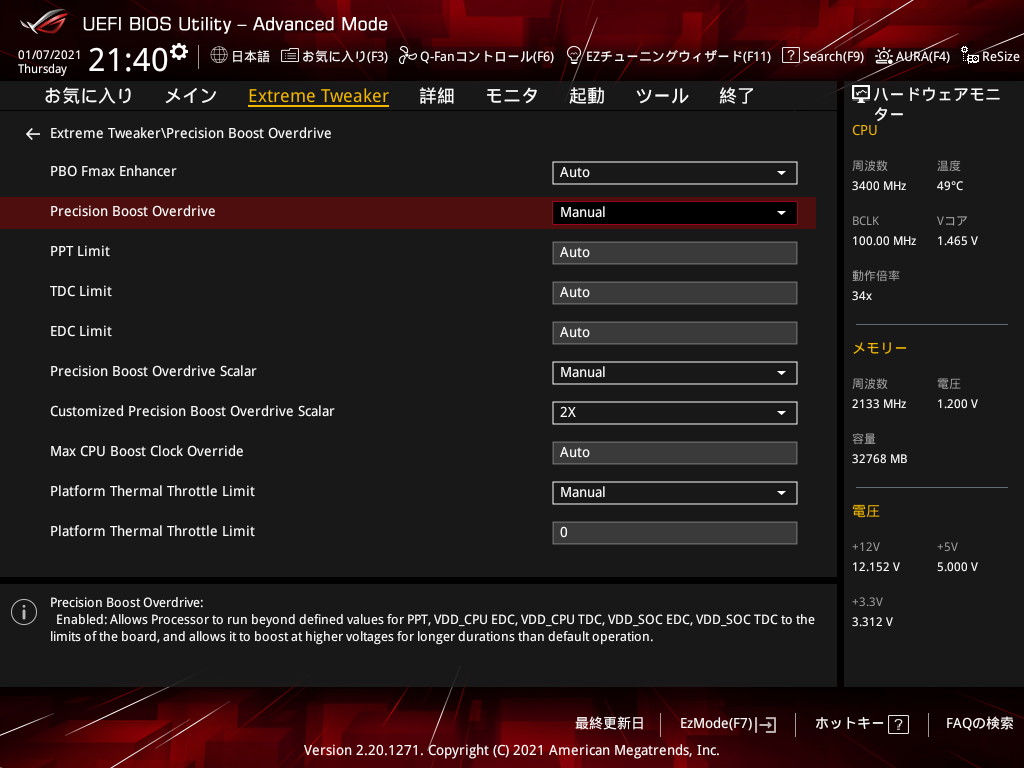This screenshot has height=768, width=1024.
Task: Click the date 01/07/2021 Thursday
Action: [x=49, y=62]
